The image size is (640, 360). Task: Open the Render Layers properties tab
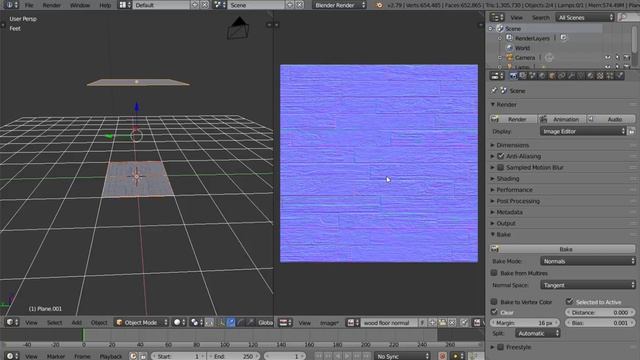point(523,76)
